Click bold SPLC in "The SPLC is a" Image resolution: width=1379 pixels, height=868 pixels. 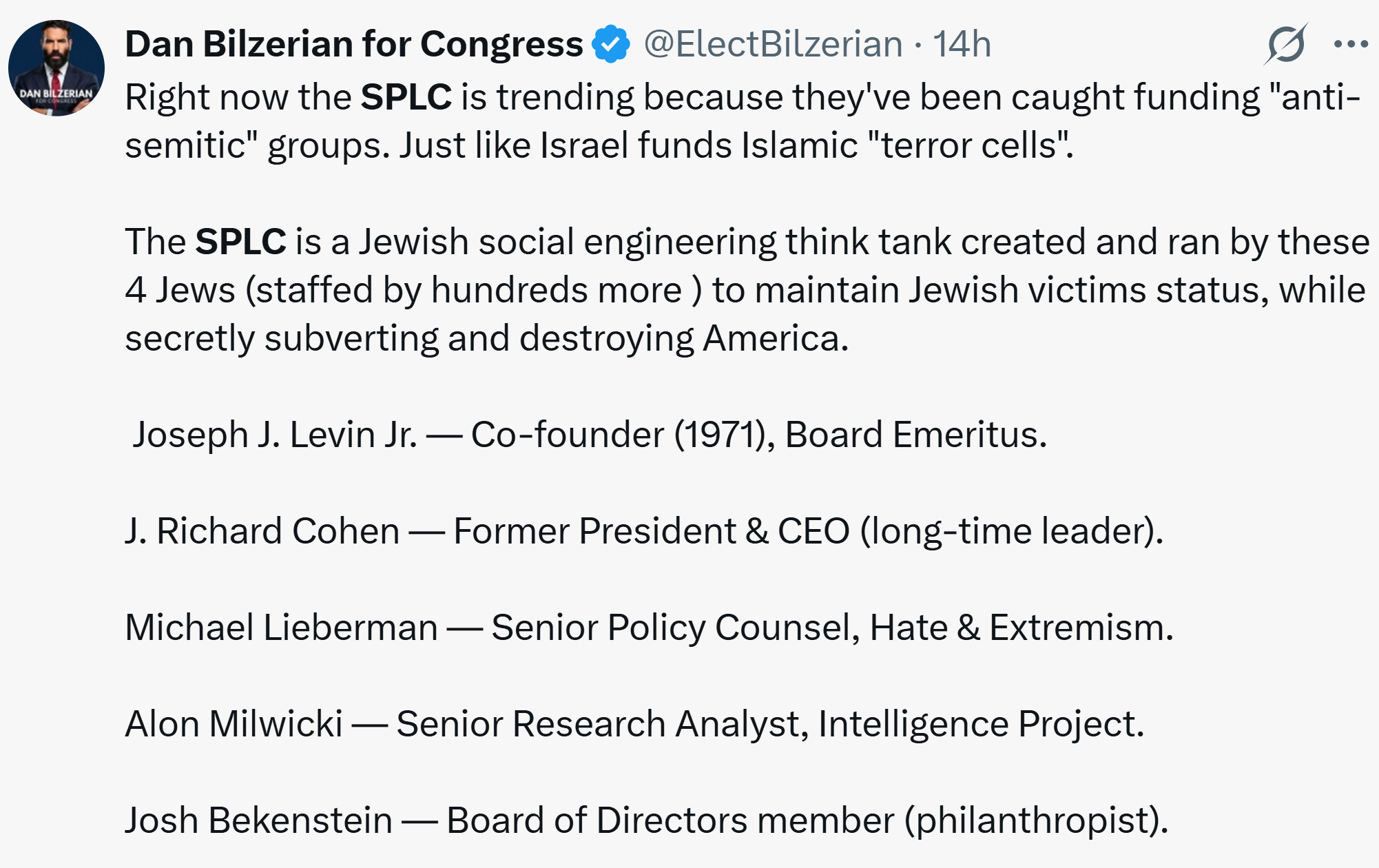240,242
